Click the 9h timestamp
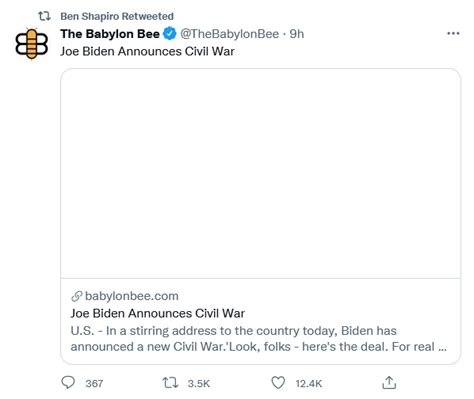The height and width of the screenshot is (399, 474). tap(297, 34)
